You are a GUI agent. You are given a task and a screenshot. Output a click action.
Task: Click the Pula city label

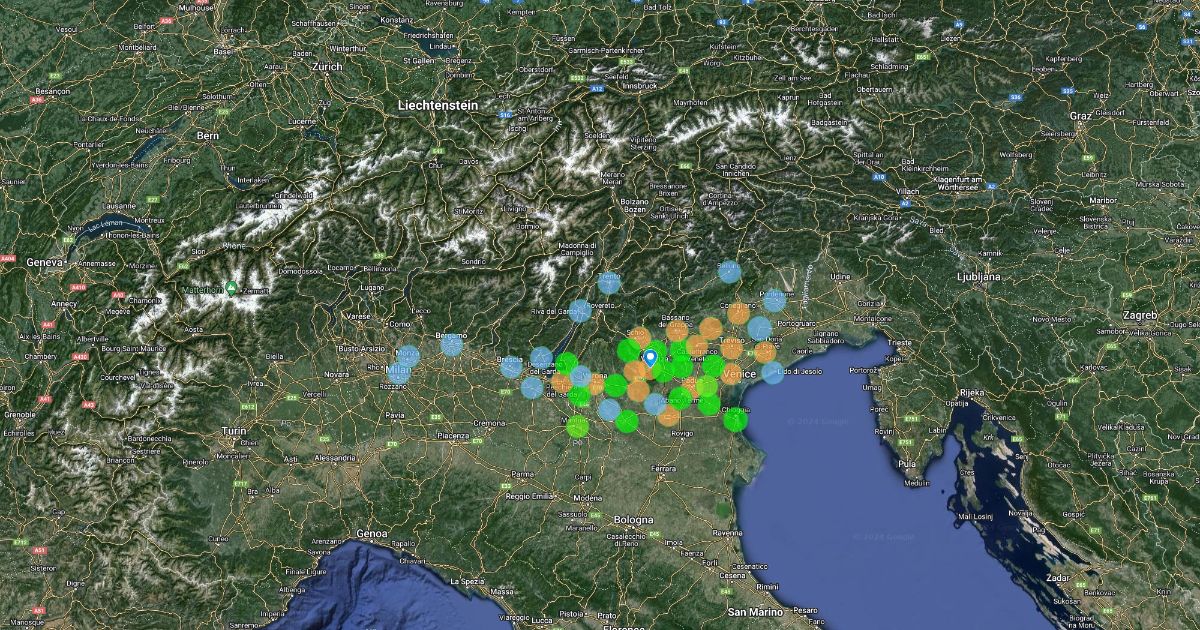tap(909, 464)
